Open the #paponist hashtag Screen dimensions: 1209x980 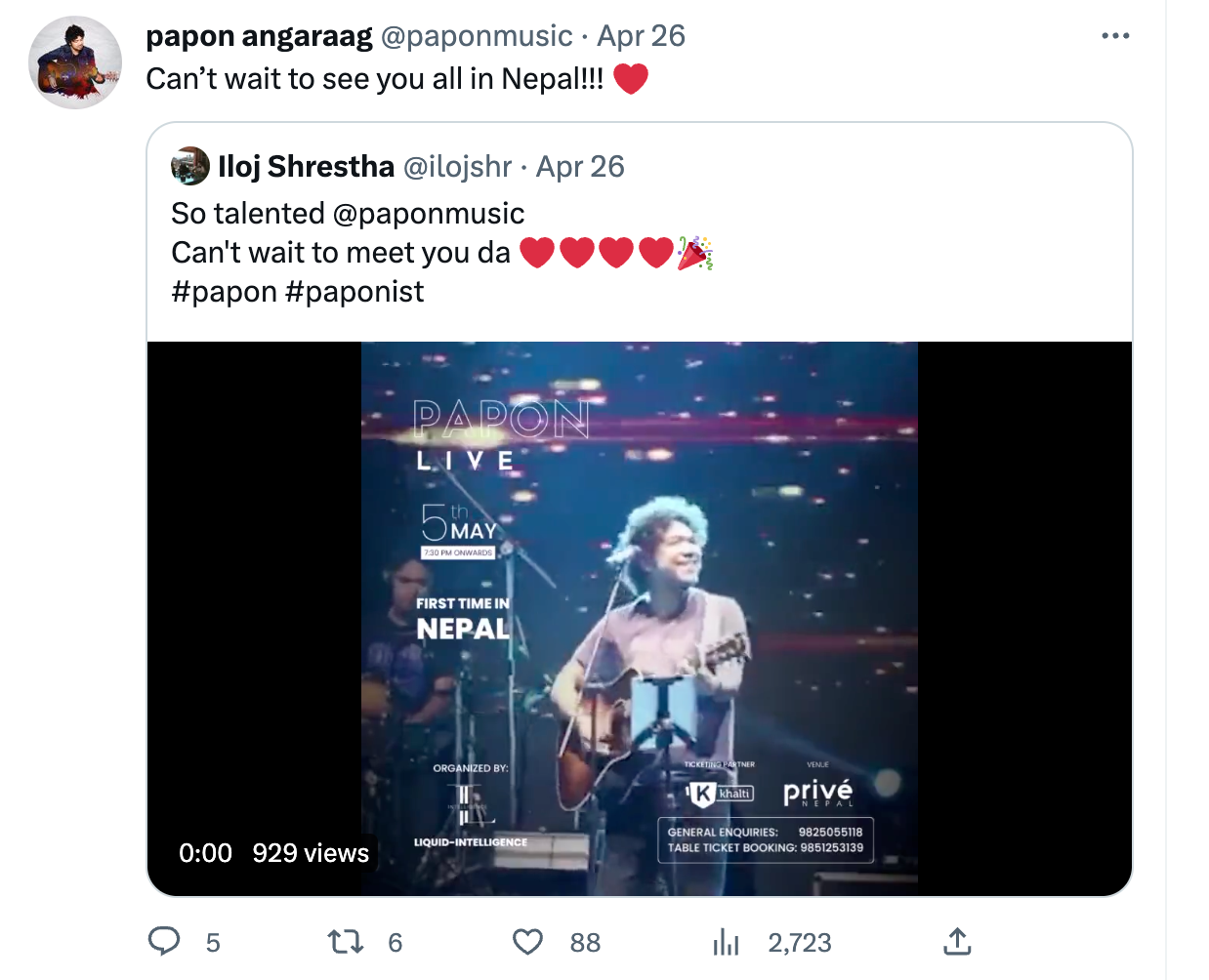354,292
